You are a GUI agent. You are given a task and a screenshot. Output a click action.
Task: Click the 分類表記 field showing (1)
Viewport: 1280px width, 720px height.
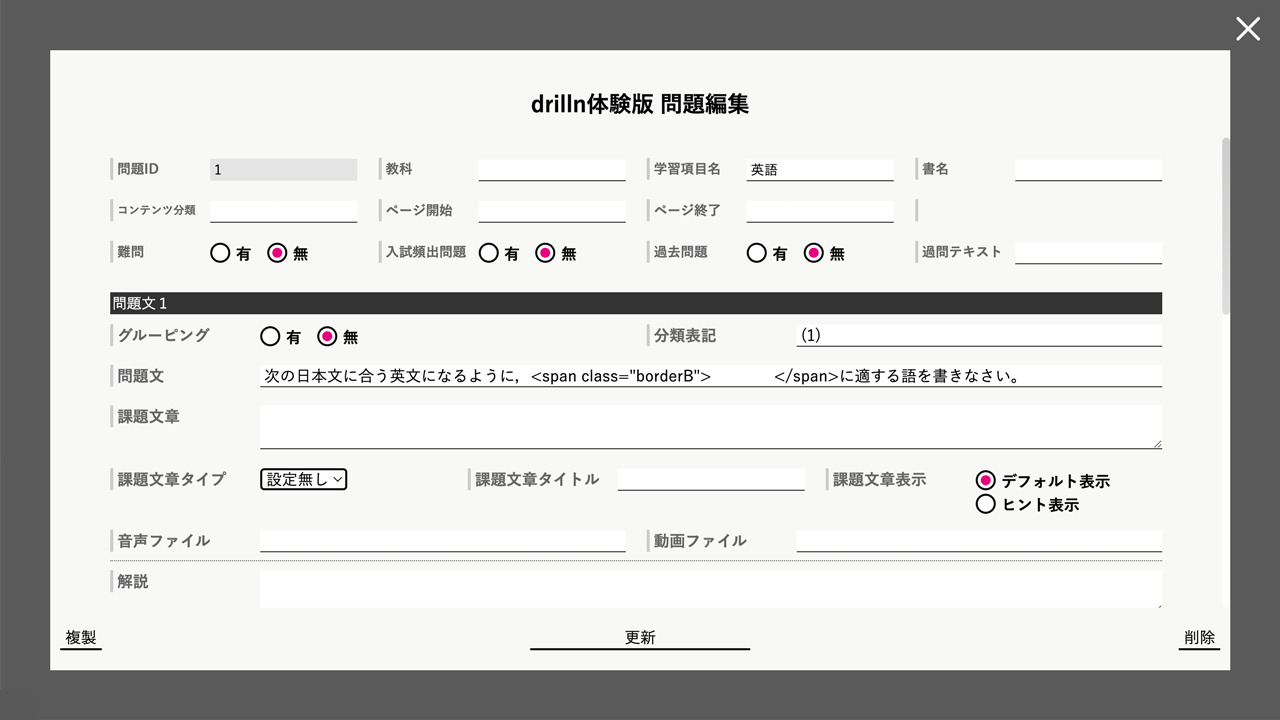click(979, 335)
